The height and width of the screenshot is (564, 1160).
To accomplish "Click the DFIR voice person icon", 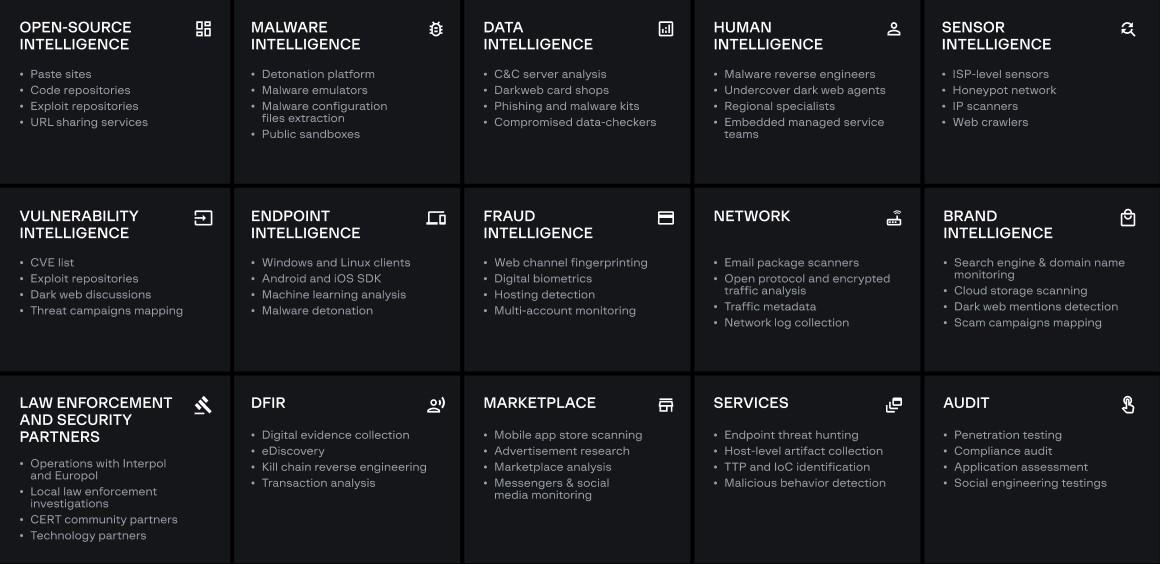I will [x=436, y=405].
